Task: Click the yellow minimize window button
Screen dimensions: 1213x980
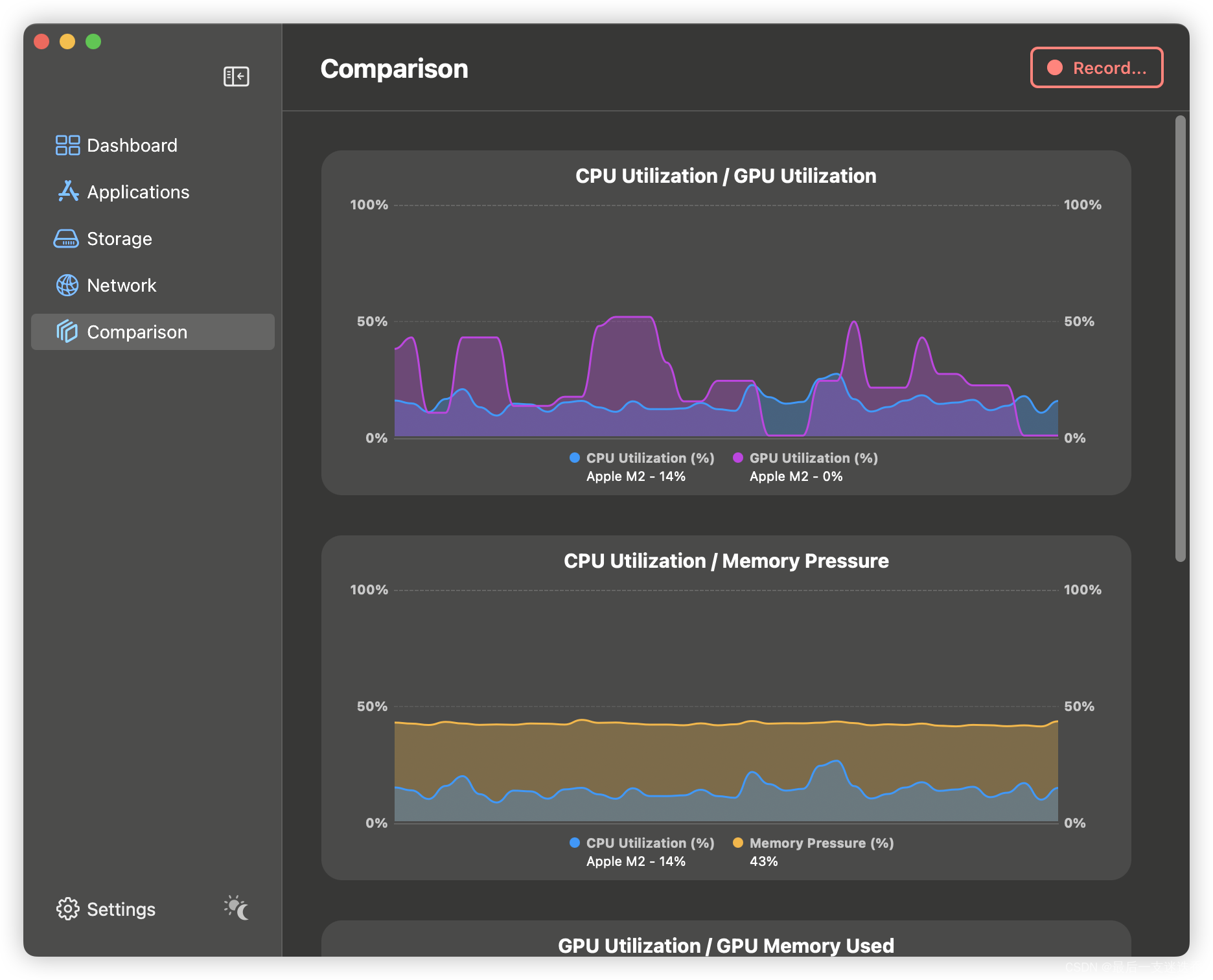Action: pyautogui.click(x=67, y=41)
